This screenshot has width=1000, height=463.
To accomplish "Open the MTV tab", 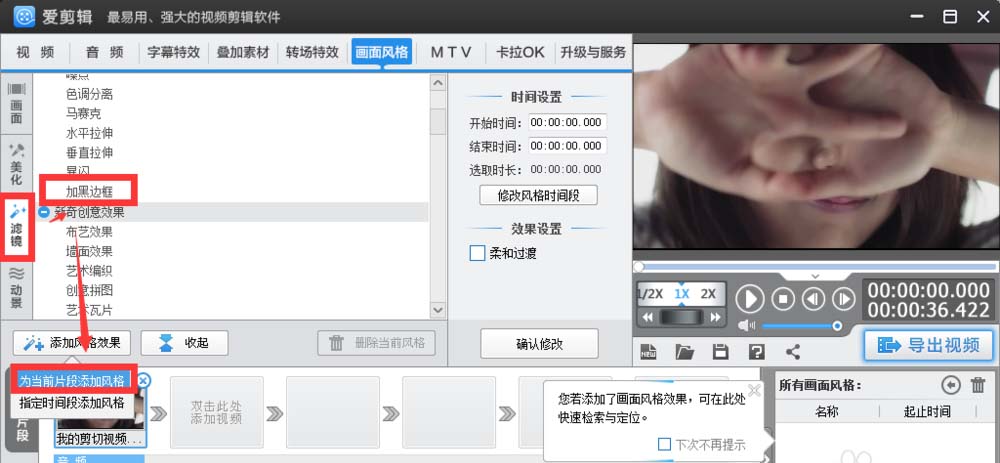I will [451, 52].
